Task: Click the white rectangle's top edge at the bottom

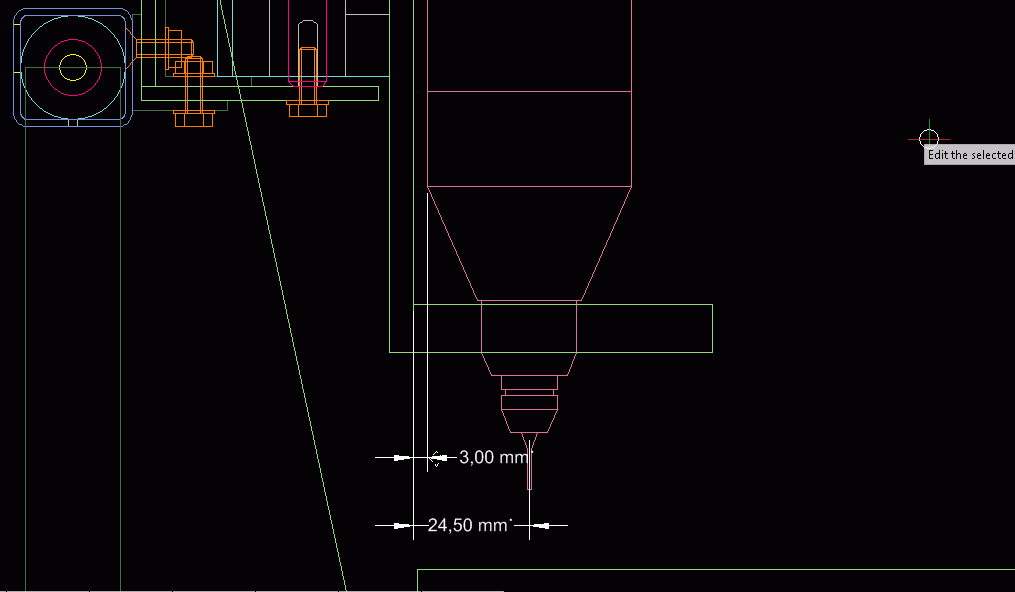Action: tap(700, 570)
